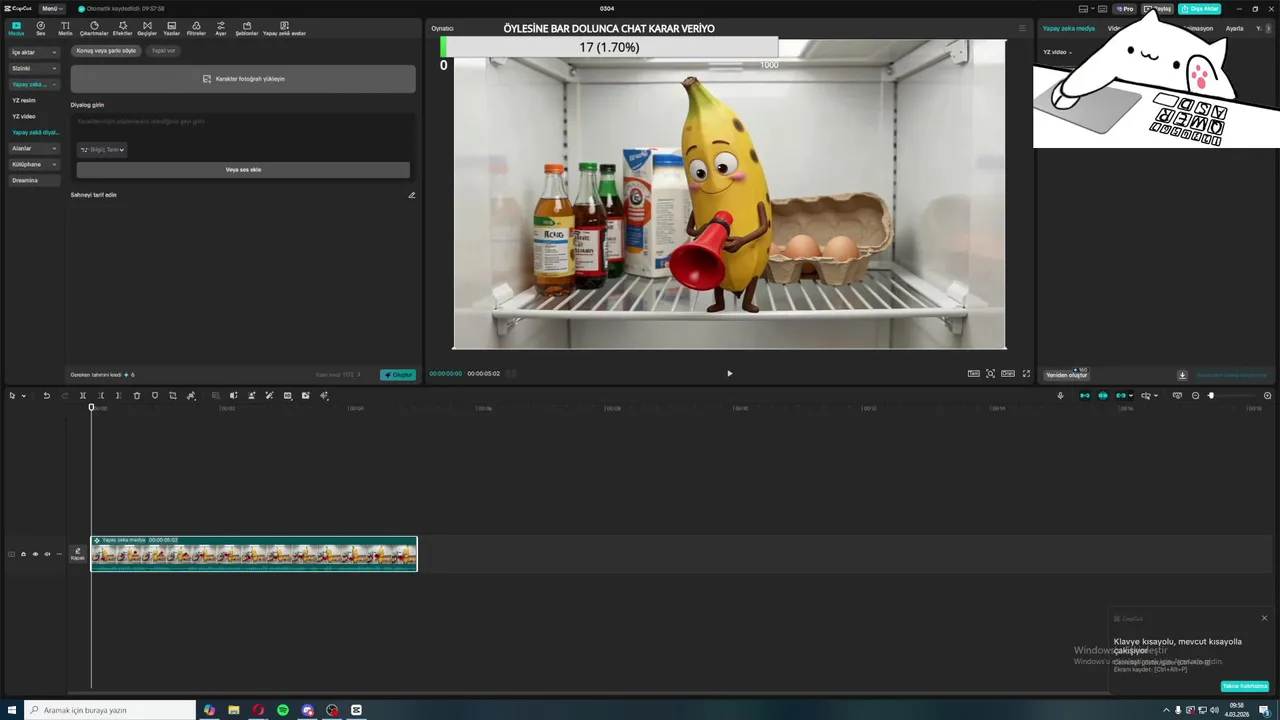Click the Yeniden oluştur button

(1066, 375)
